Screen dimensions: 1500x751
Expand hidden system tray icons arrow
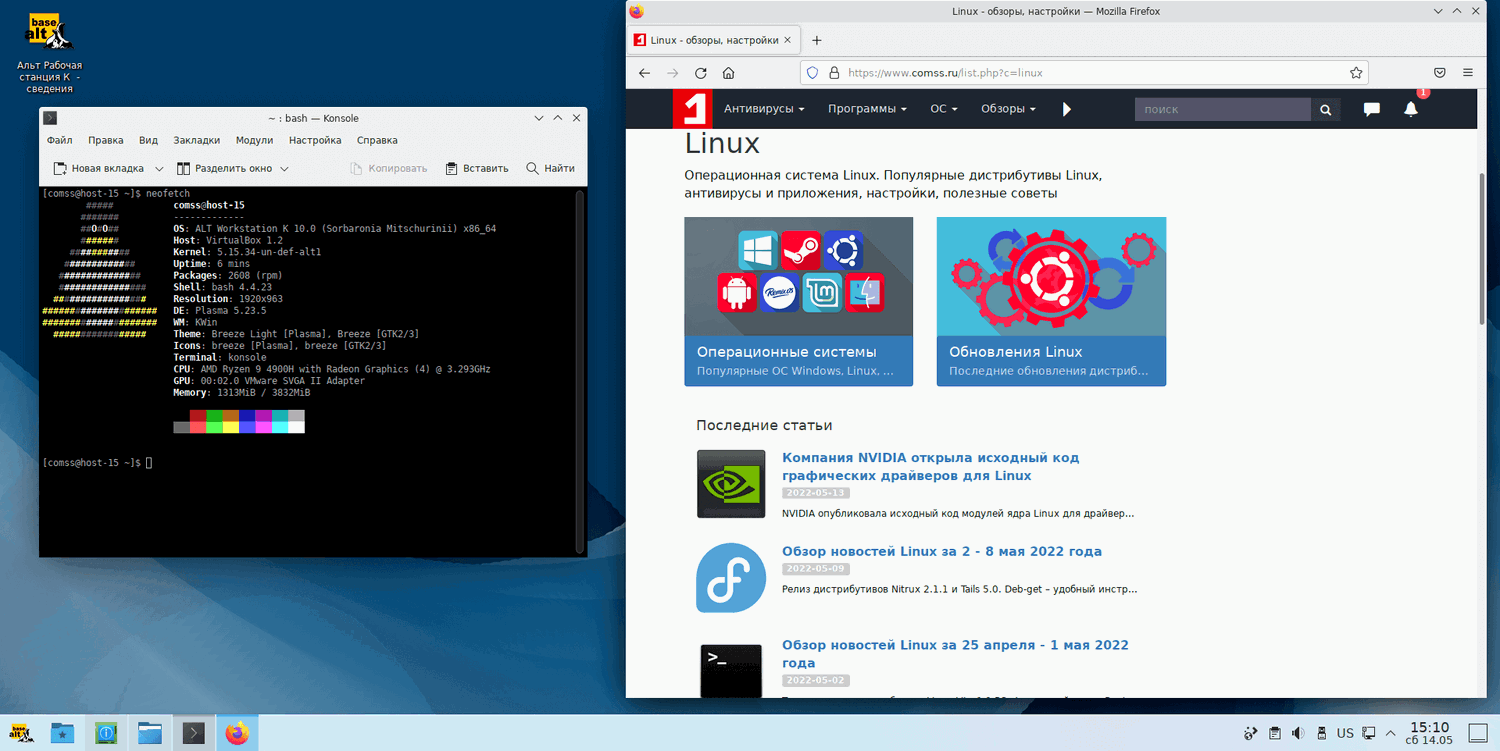point(1390,733)
